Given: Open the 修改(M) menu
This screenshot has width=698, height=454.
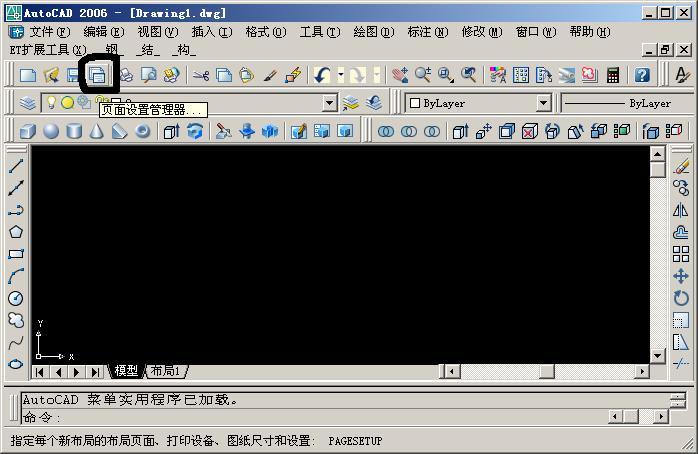Looking at the screenshot, I should pyautogui.click(x=482, y=32).
